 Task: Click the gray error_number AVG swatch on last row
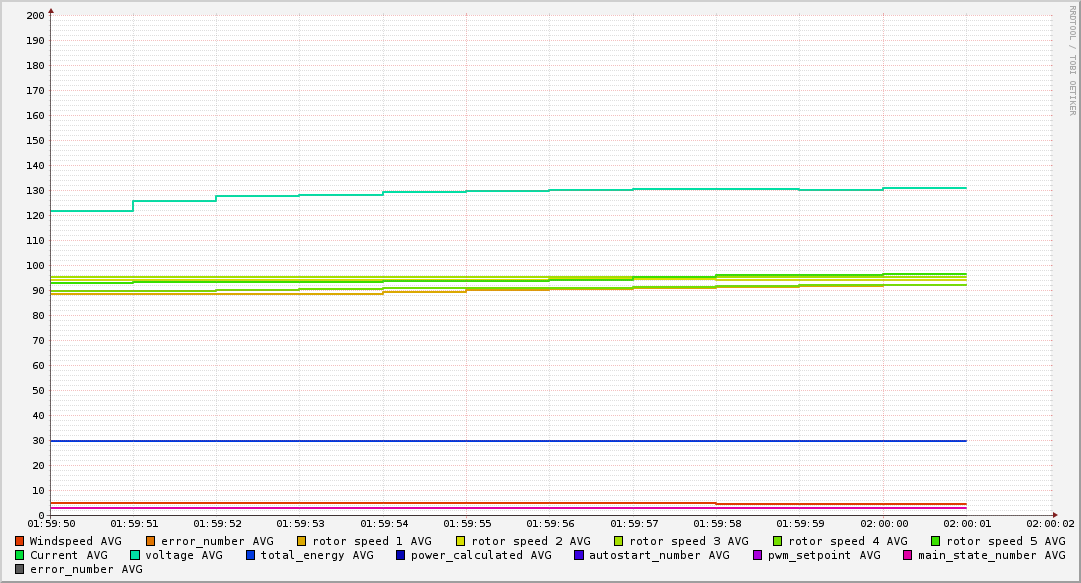point(20,569)
